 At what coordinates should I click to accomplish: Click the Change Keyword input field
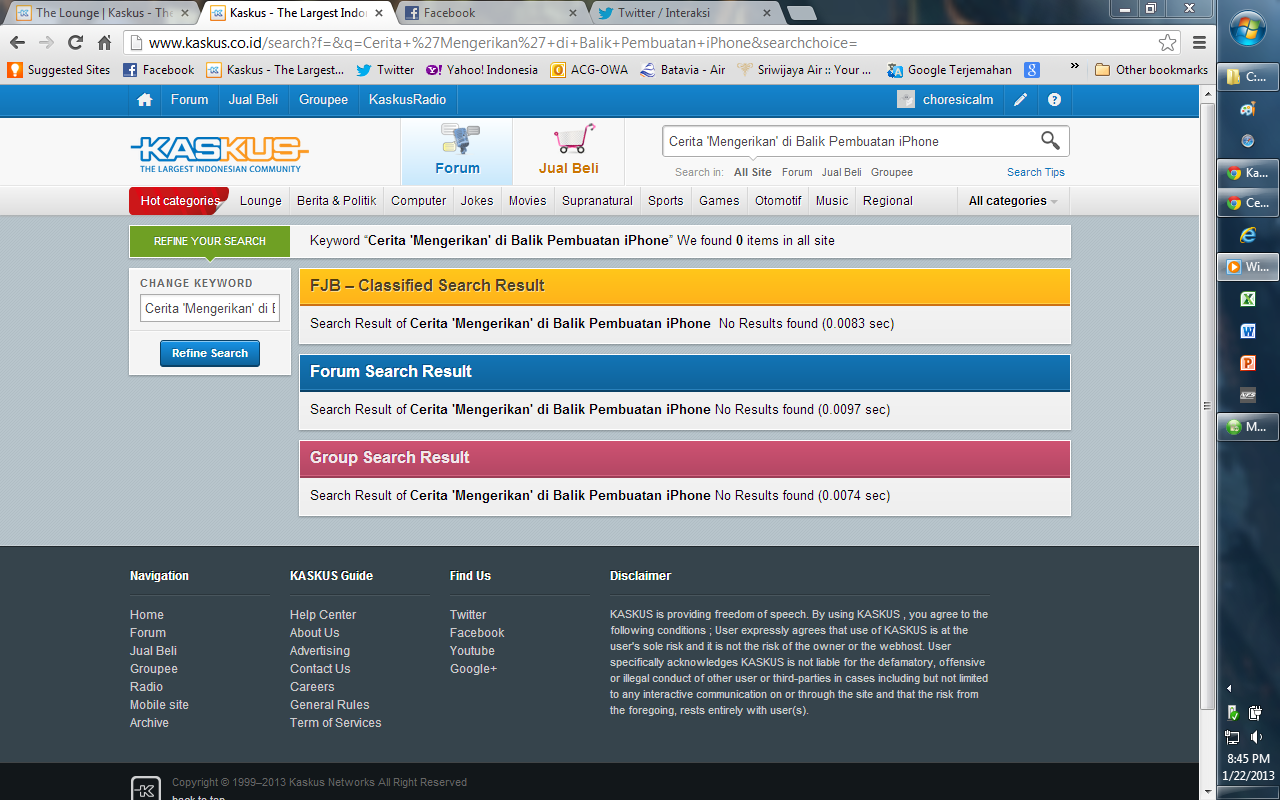click(x=210, y=308)
